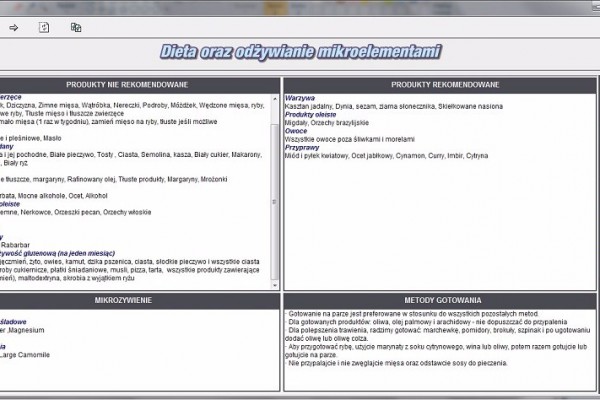Select the "Owoce" category heading

[298, 129]
